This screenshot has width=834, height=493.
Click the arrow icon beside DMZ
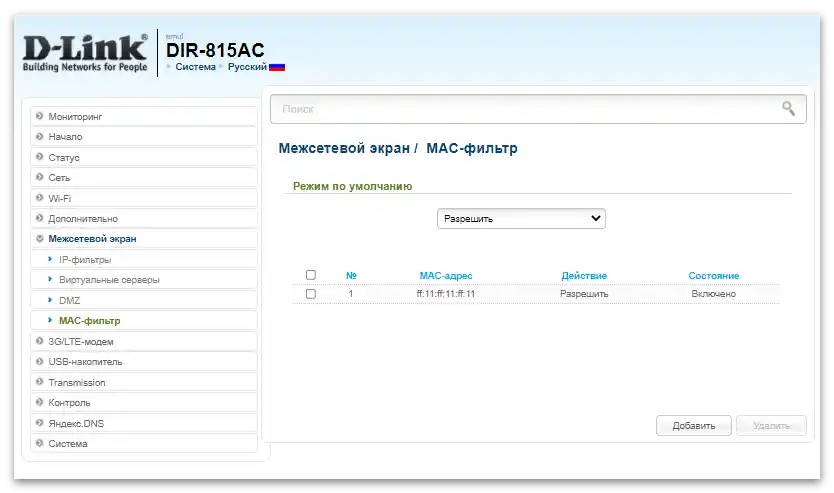tap(50, 300)
